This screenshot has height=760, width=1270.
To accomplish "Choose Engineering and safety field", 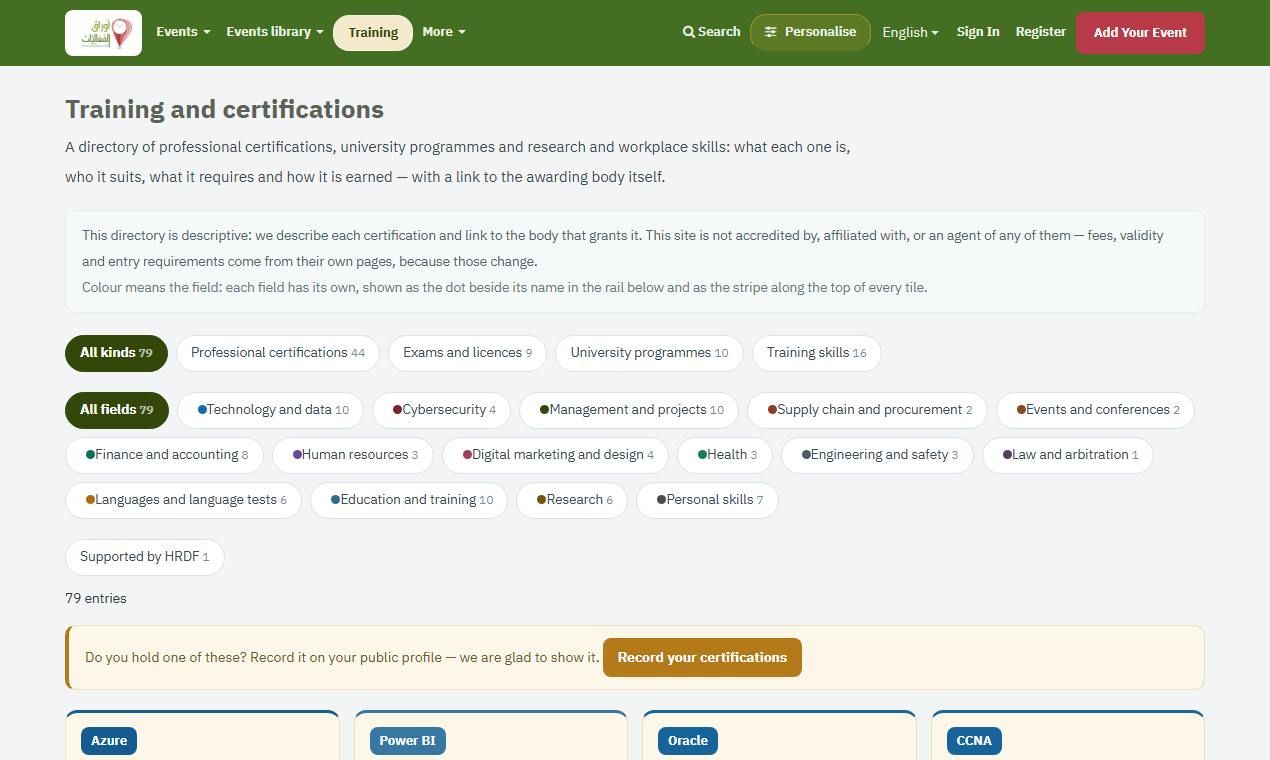I will 877,455.
